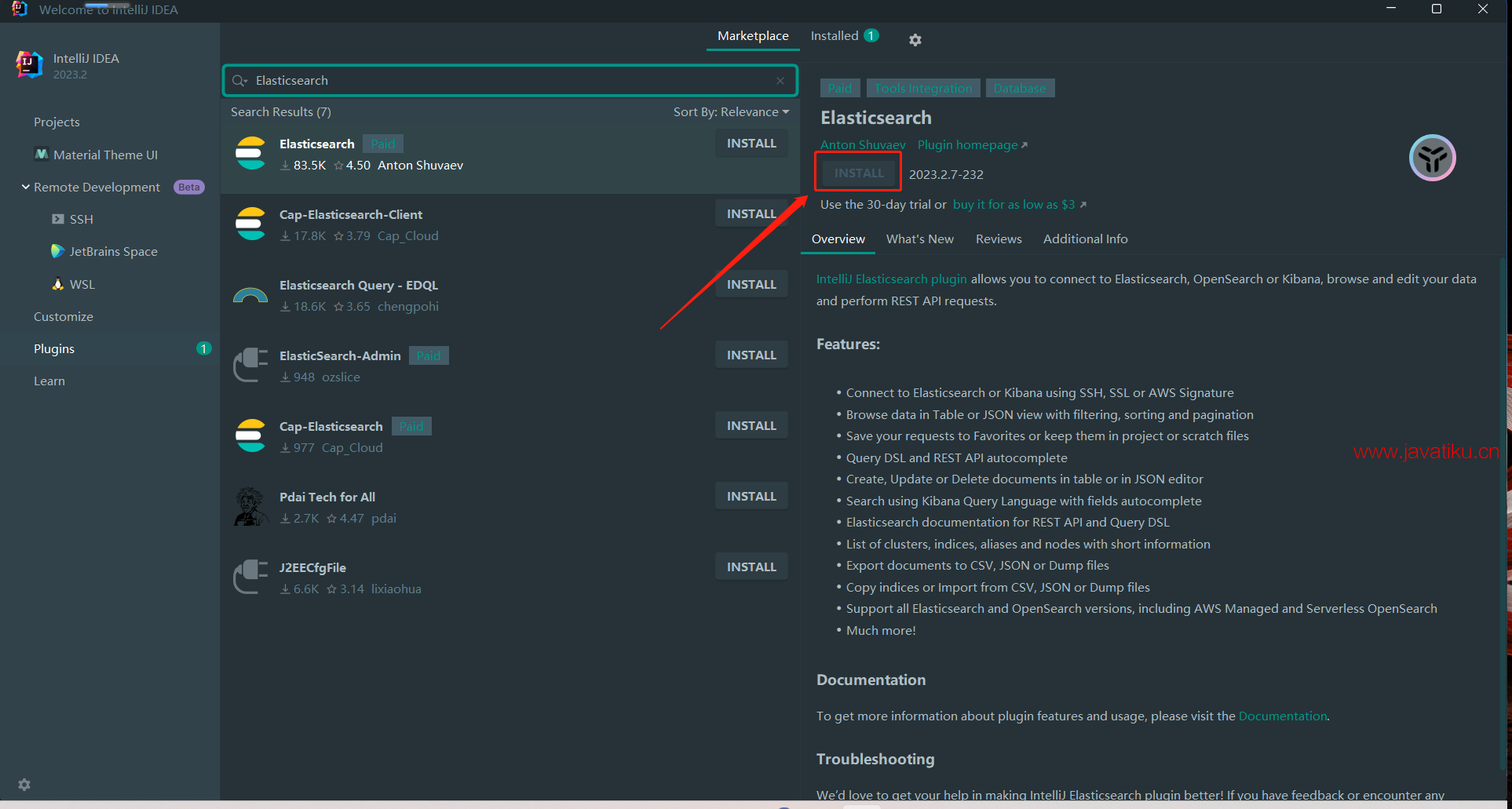Click the Database tag

pos(1020,88)
